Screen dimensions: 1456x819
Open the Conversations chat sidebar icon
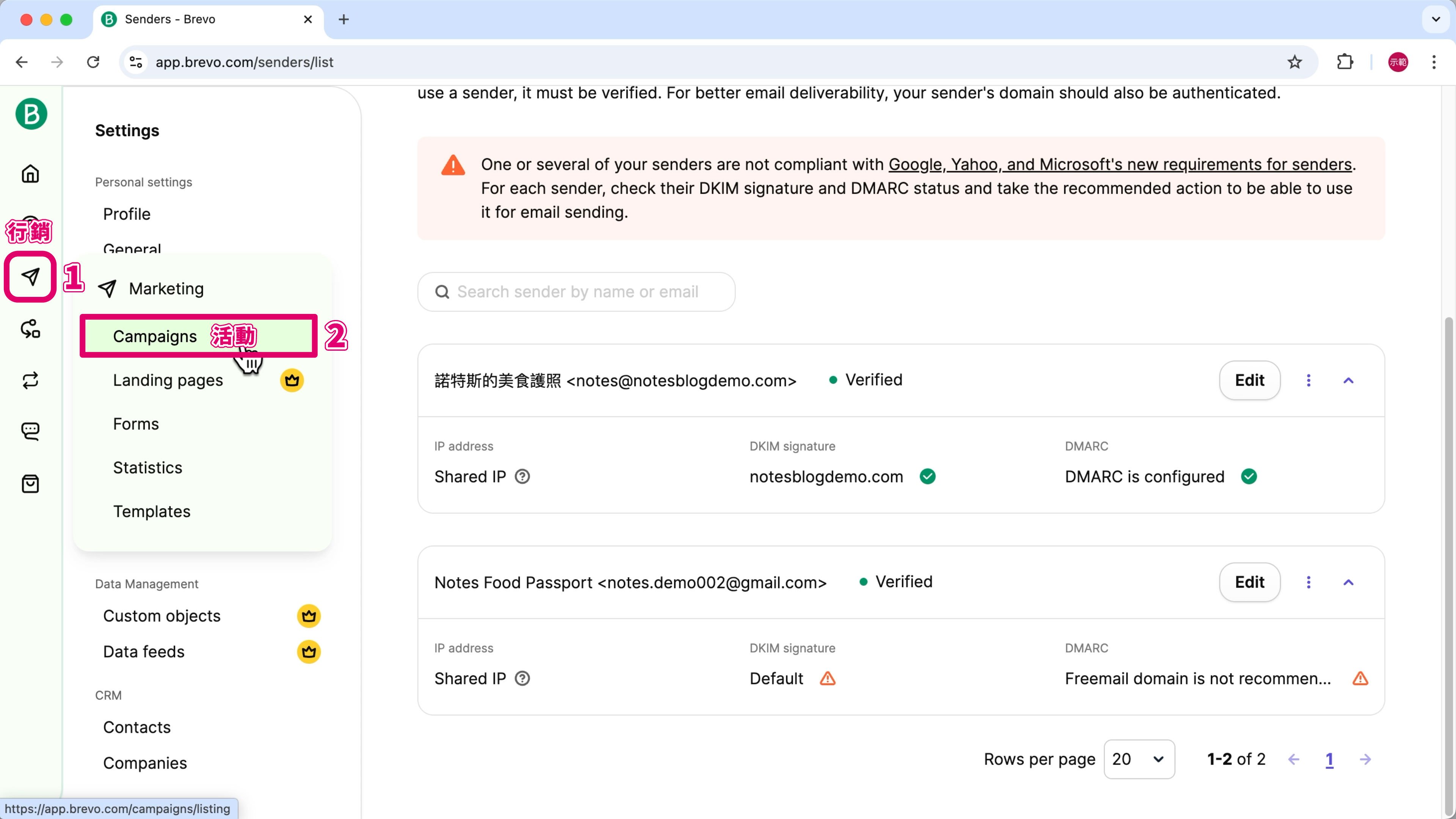30,431
